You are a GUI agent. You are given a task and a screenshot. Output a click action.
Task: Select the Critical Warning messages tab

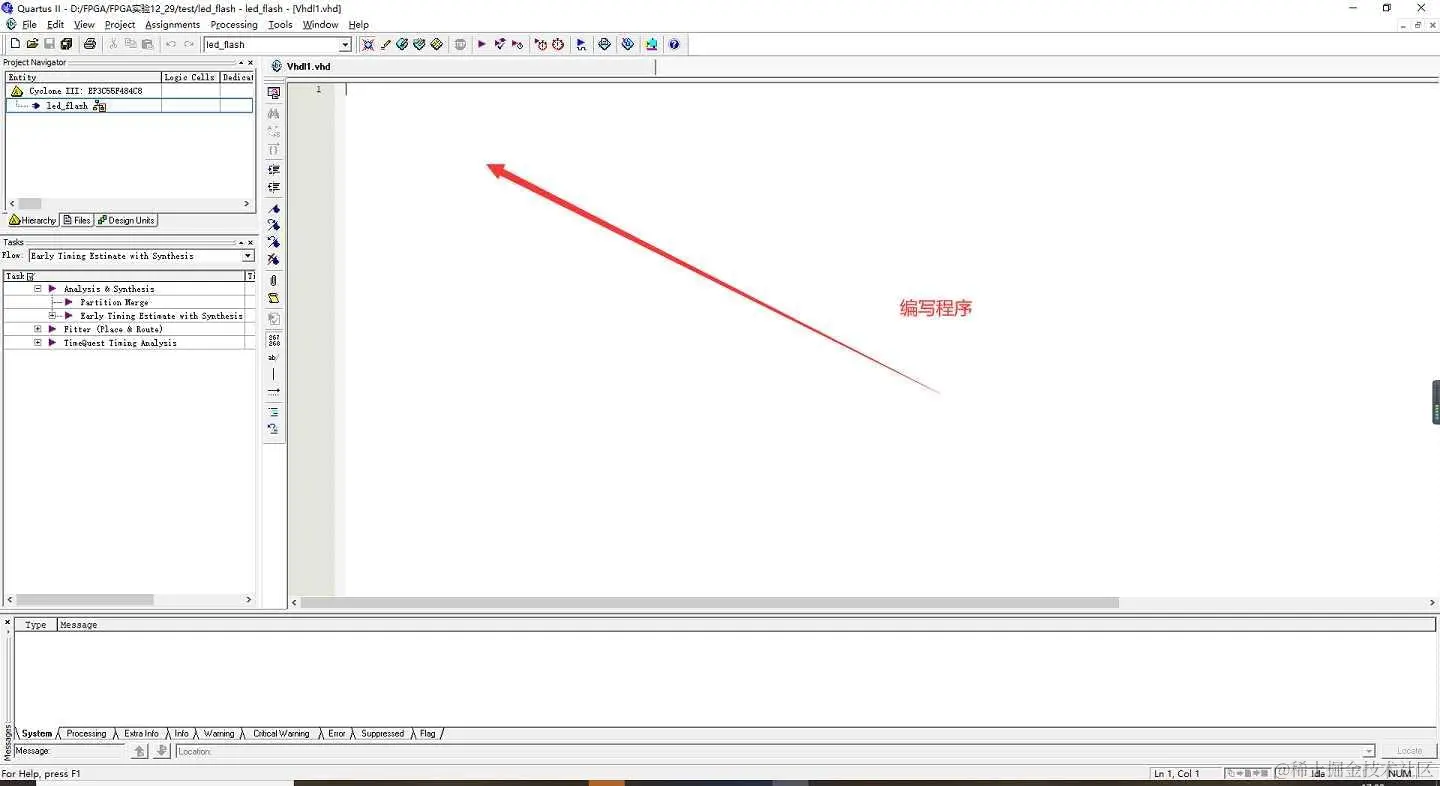click(x=281, y=734)
